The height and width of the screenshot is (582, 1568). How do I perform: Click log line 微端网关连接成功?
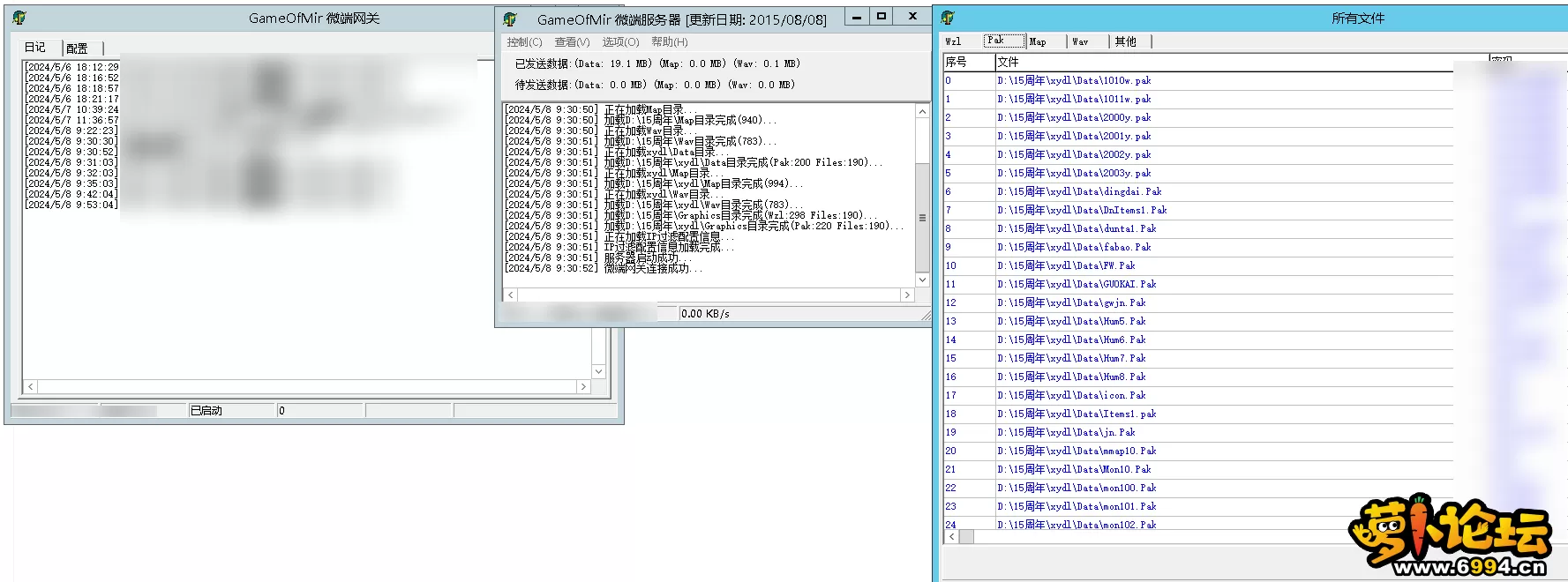point(604,269)
